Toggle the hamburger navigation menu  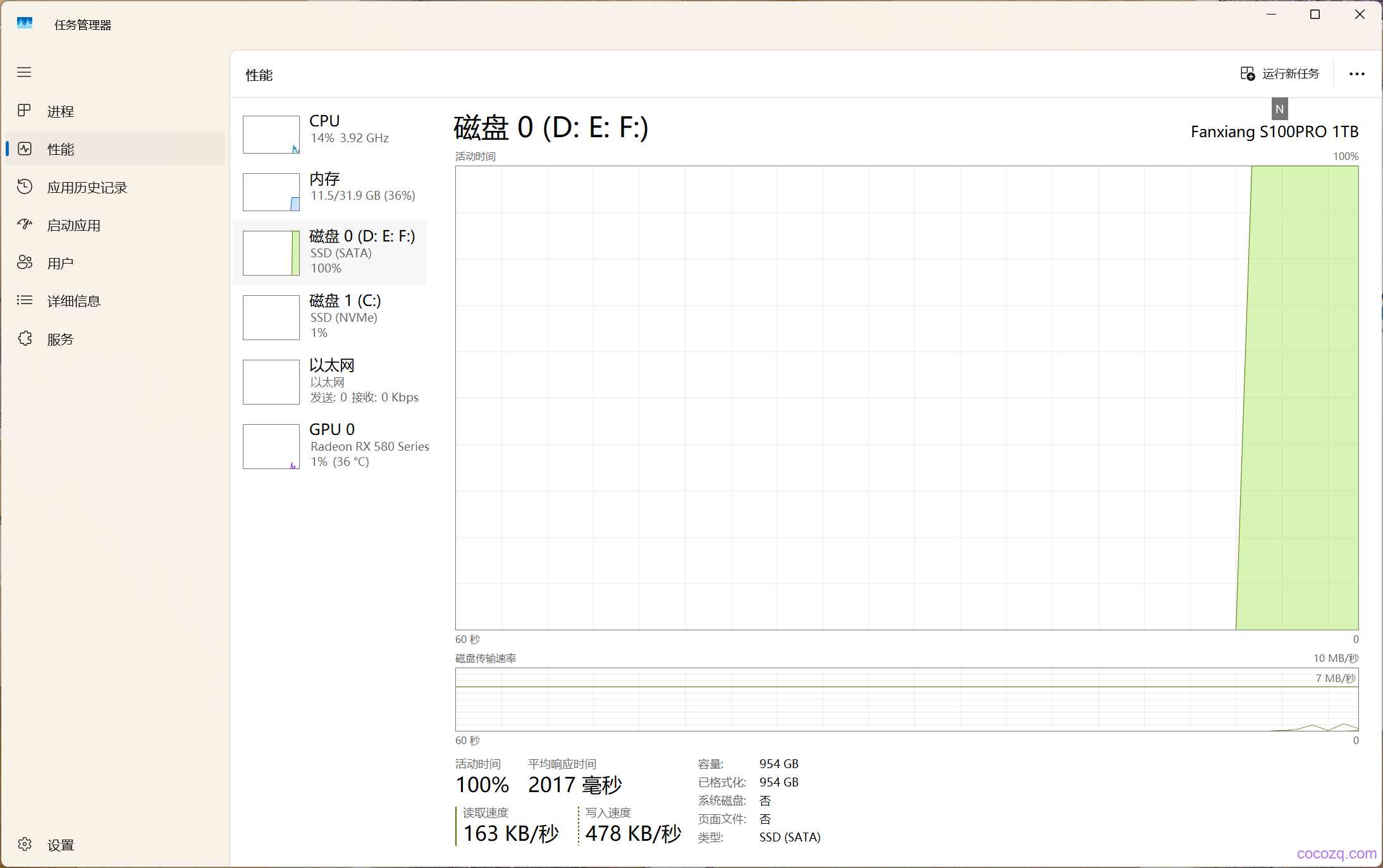tap(24, 72)
